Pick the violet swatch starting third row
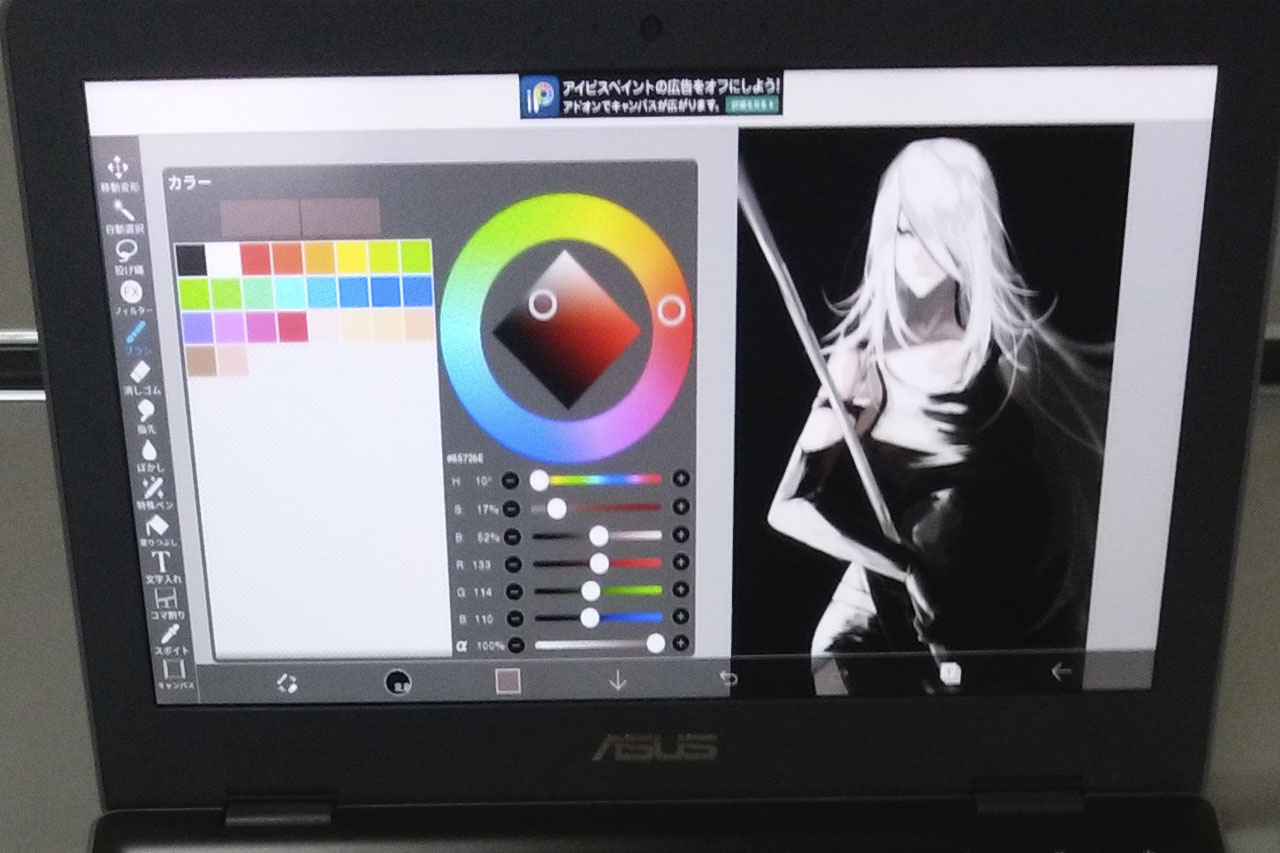 pyautogui.click(x=197, y=328)
